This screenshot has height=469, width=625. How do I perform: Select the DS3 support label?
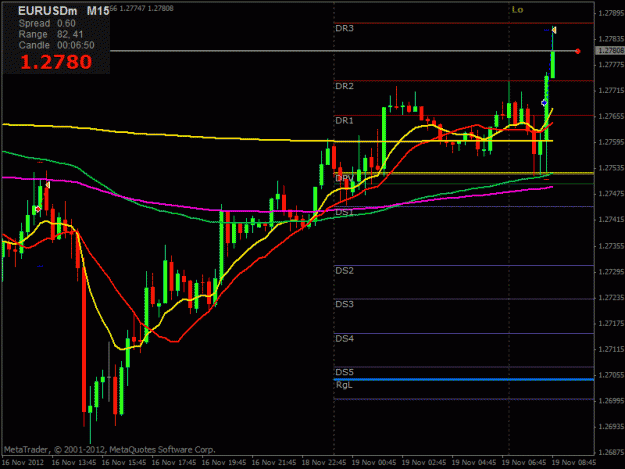point(344,304)
